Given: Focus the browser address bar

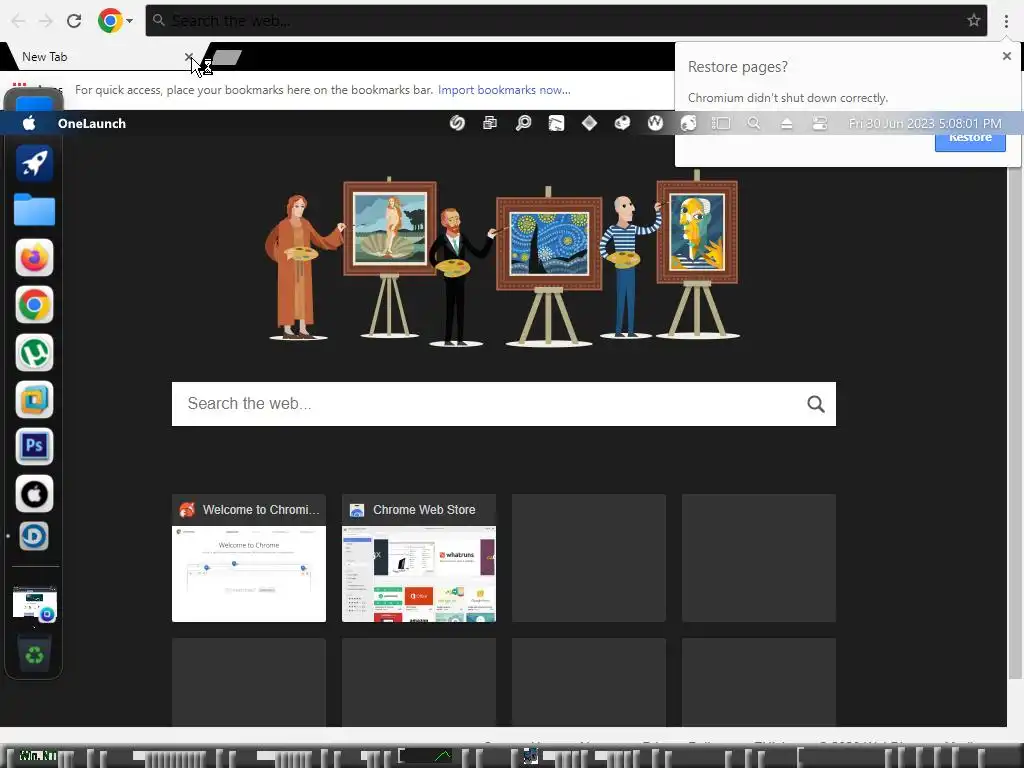Looking at the screenshot, I should (x=566, y=21).
